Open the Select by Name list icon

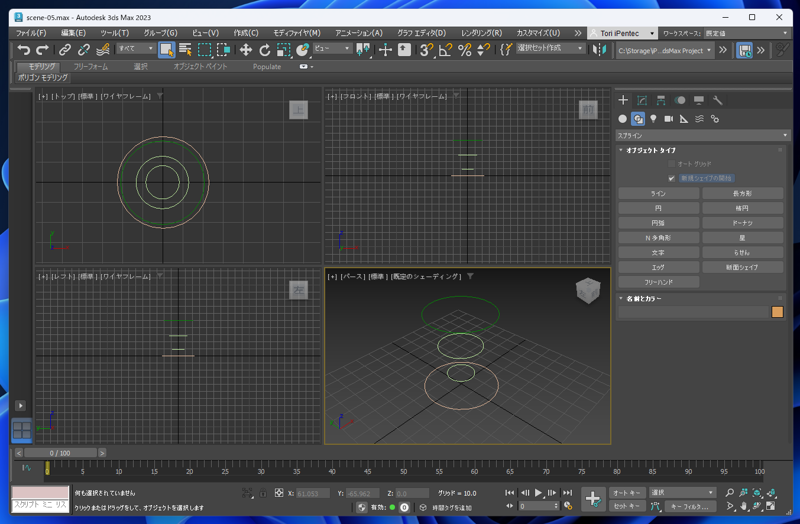pyautogui.click(x=185, y=49)
